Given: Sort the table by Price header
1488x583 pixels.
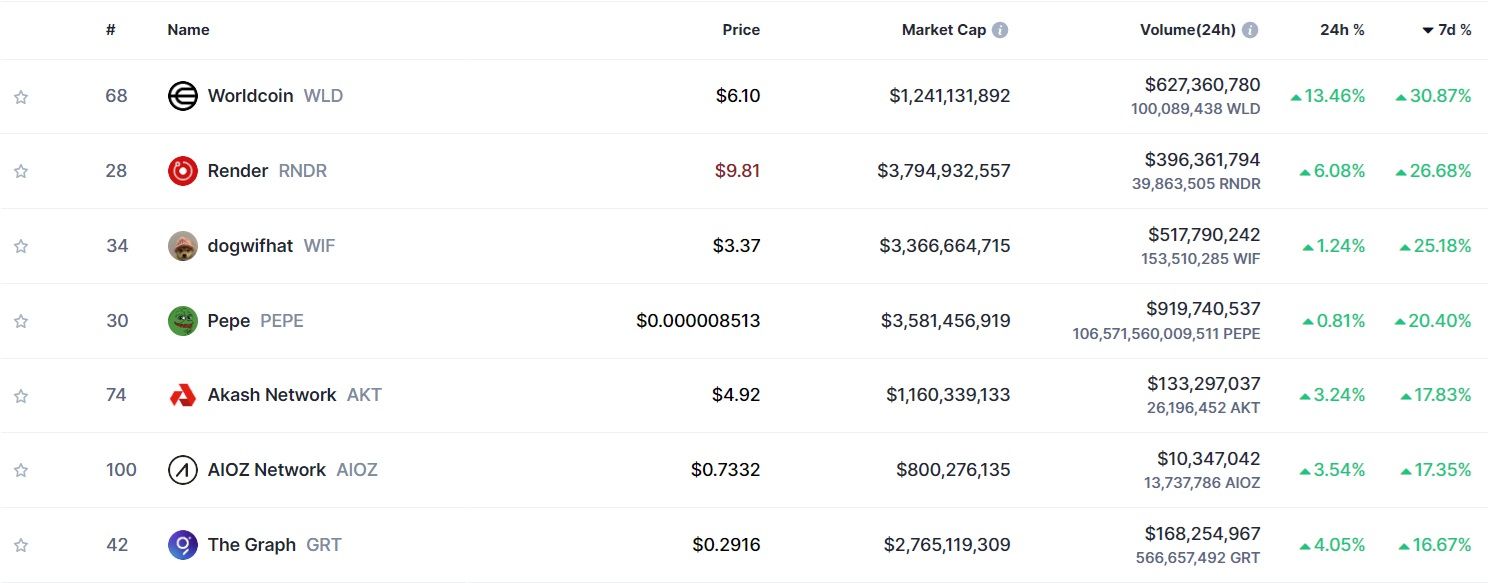Looking at the screenshot, I should tap(741, 30).
